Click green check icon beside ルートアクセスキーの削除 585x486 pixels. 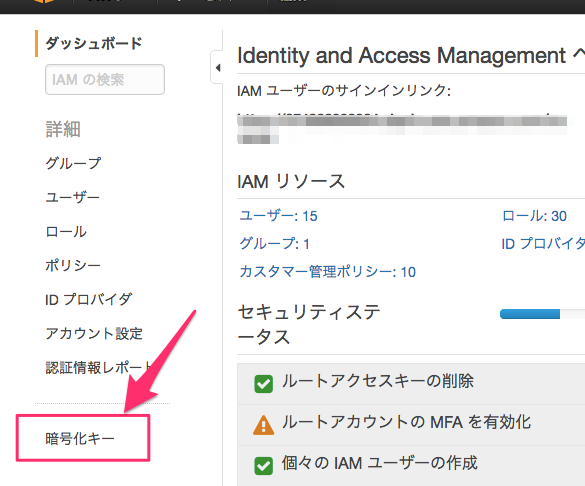pos(263,384)
